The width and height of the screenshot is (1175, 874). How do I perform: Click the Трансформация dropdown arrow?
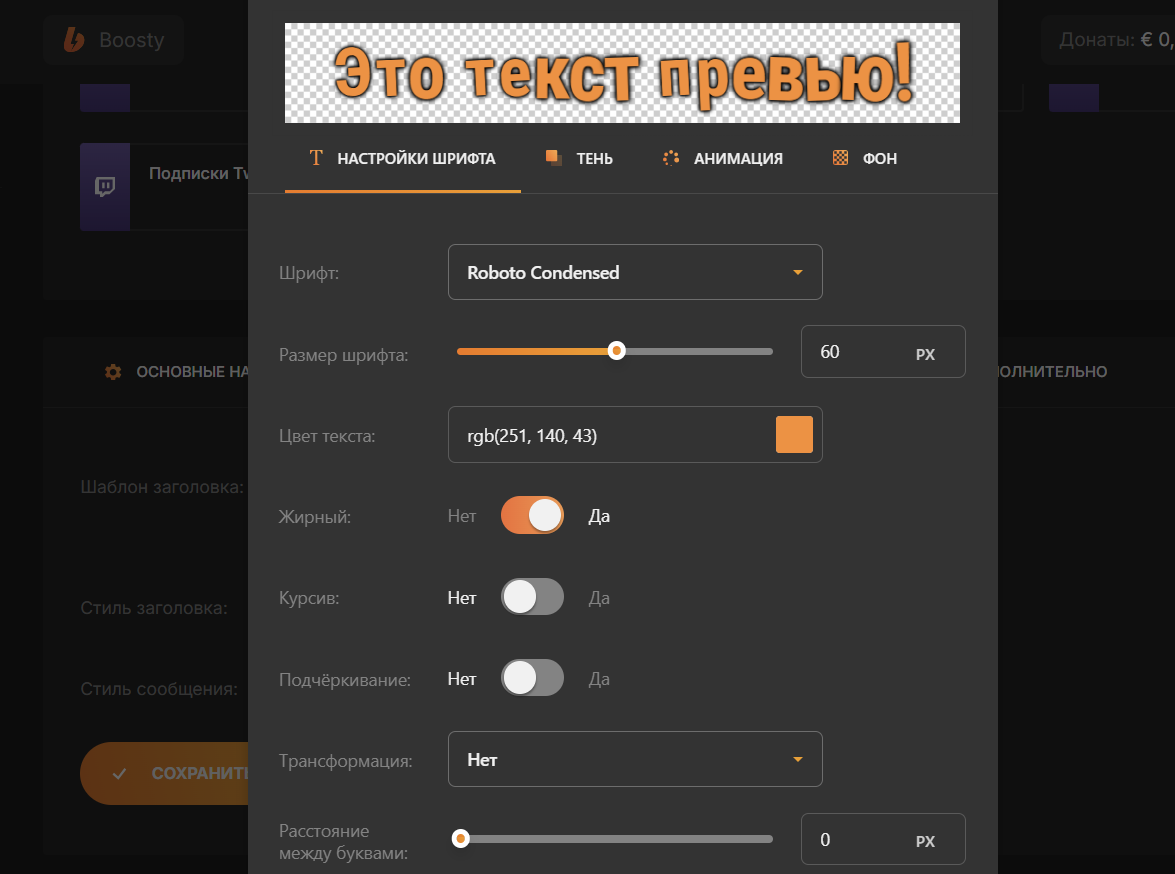click(797, 759)
